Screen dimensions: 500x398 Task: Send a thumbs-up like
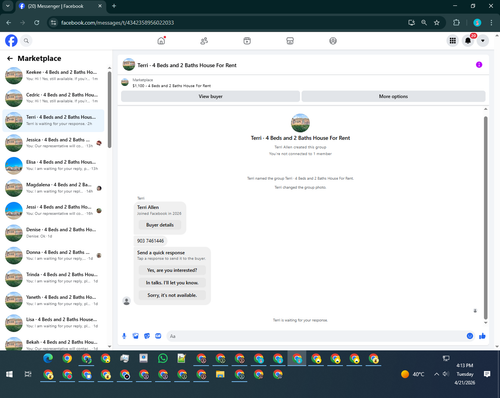point(482,336)
